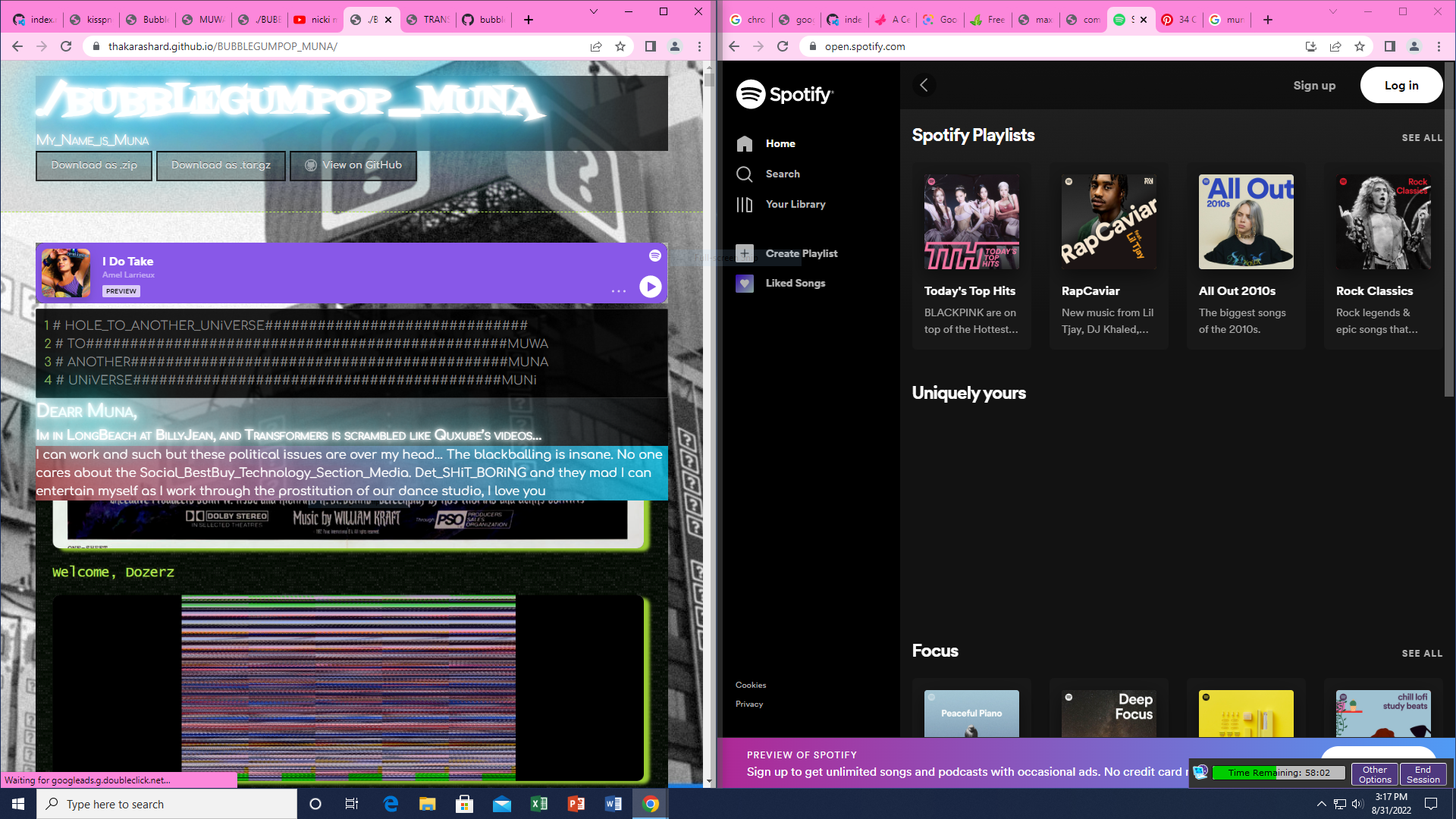Open Chrome tab search dropdown in left window
Viewport: 1456px width, 819px height.
tap(593, 11)
